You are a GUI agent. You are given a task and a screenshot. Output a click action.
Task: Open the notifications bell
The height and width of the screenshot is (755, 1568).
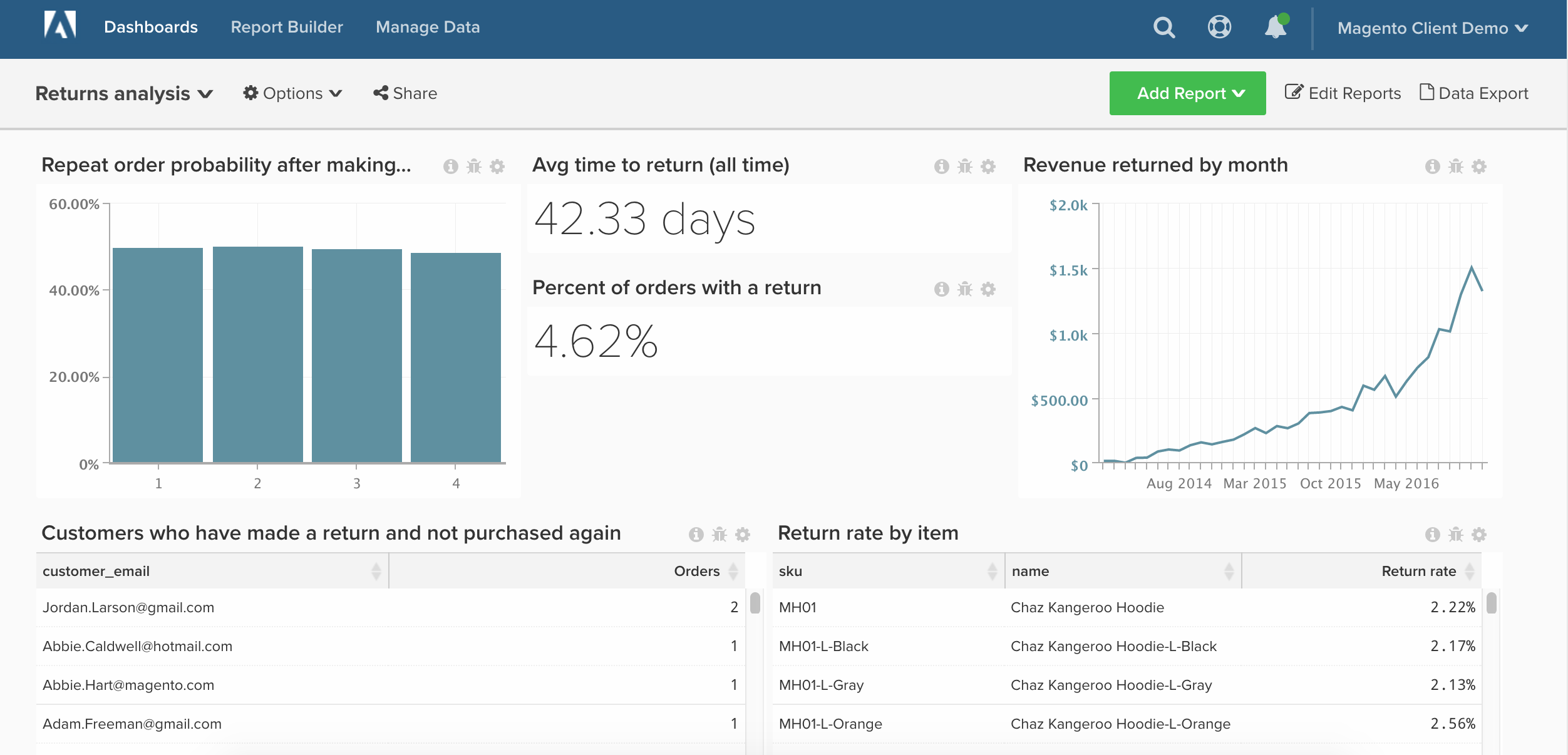(x=1275, y=28)
